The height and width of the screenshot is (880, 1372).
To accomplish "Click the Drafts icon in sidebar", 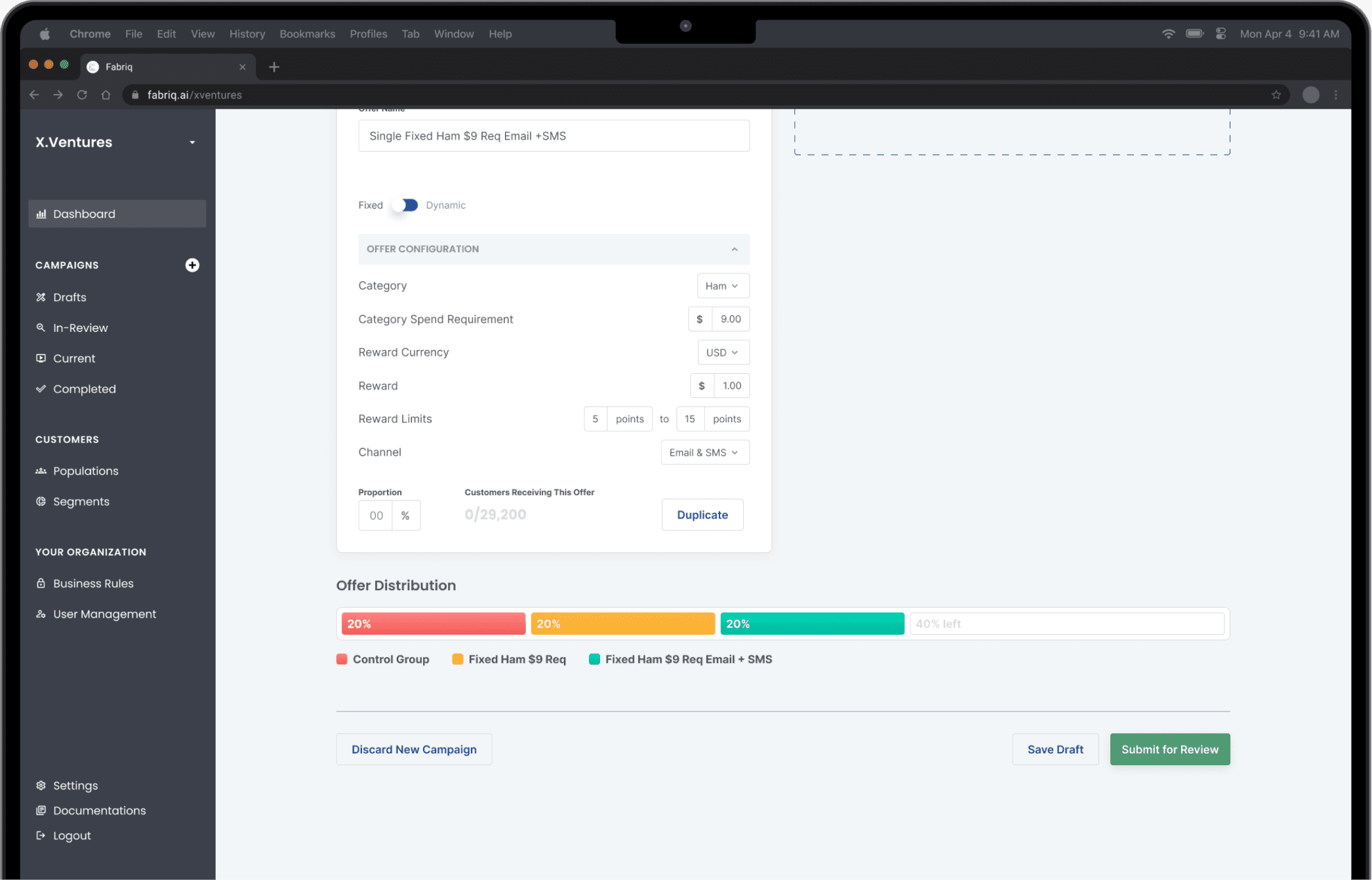I will 41,297.
